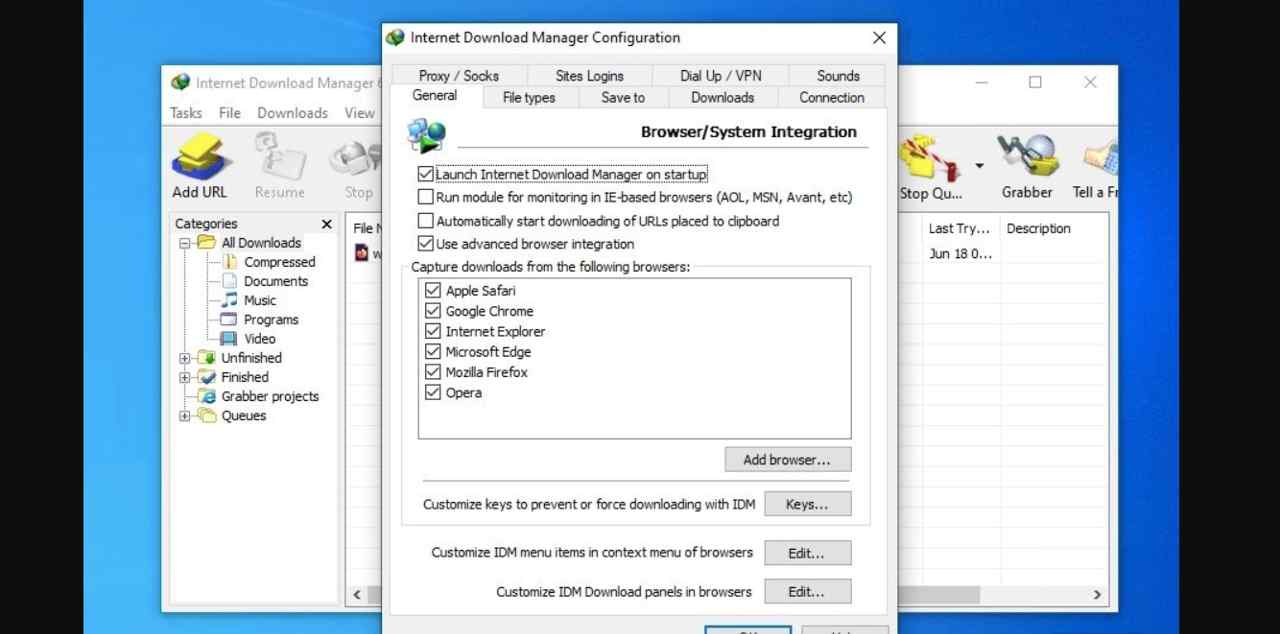This screenshot has width=1280, height=634.
Task: Switch to the Sounds tab
Action: point(837,75)
